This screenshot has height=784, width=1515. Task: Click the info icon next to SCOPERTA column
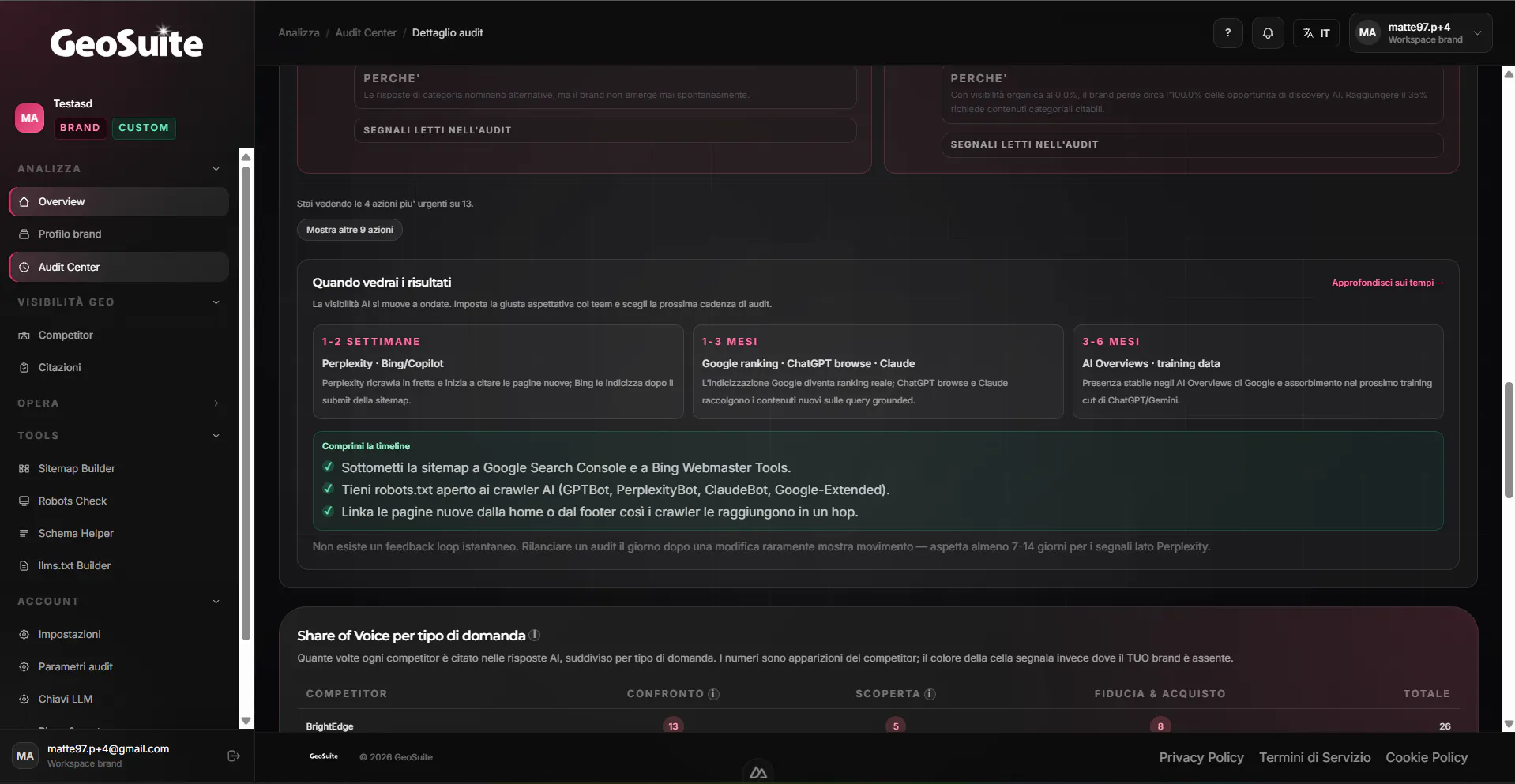coord(930,694)
